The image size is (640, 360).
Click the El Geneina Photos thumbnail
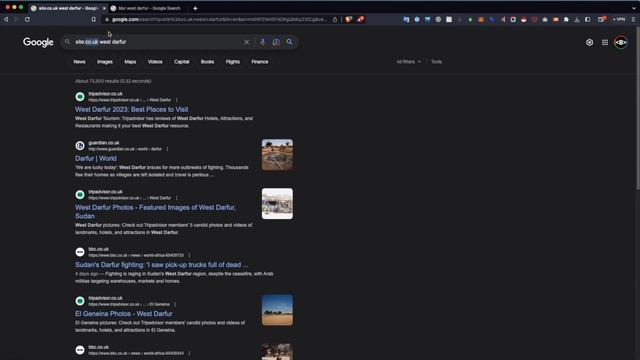pyautogui.click(x=277, y=310)
